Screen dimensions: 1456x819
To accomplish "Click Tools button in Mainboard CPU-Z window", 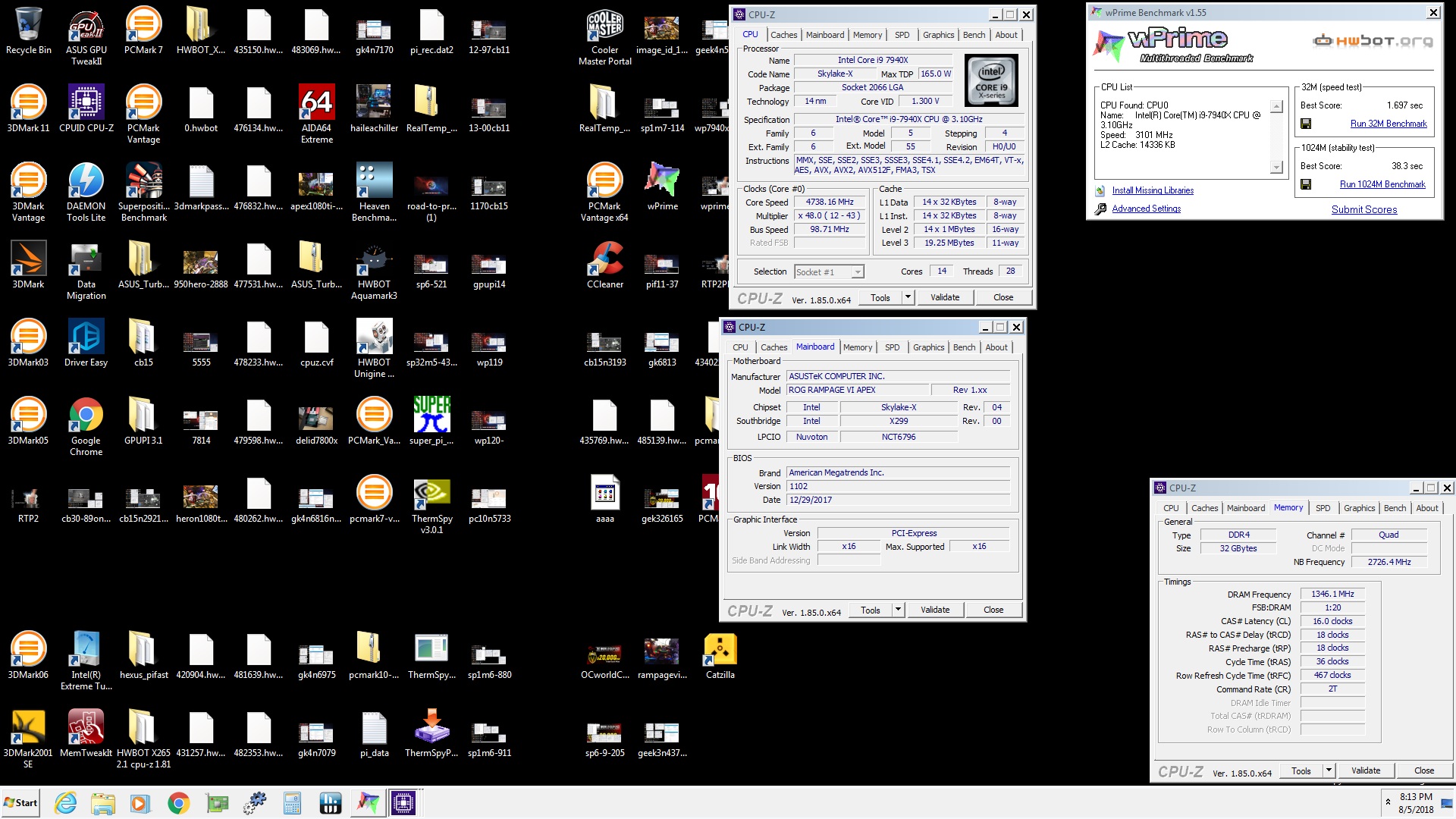I will (x=870, y=610).
